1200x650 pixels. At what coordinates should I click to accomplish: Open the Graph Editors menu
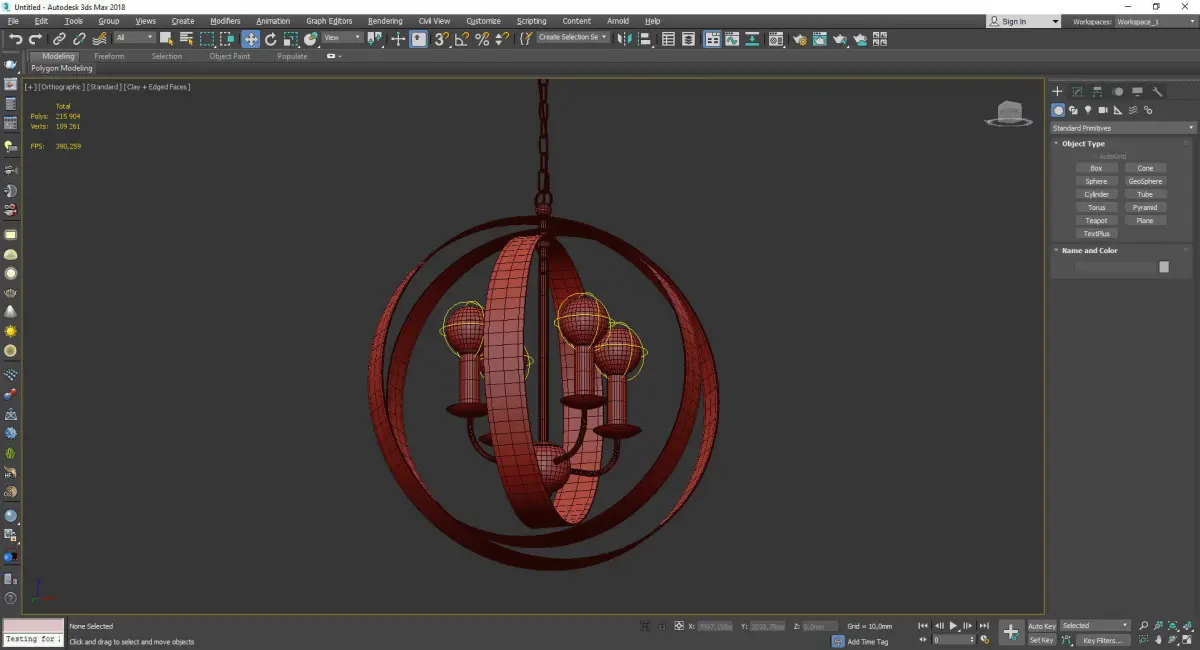click(x=329, y=21)
